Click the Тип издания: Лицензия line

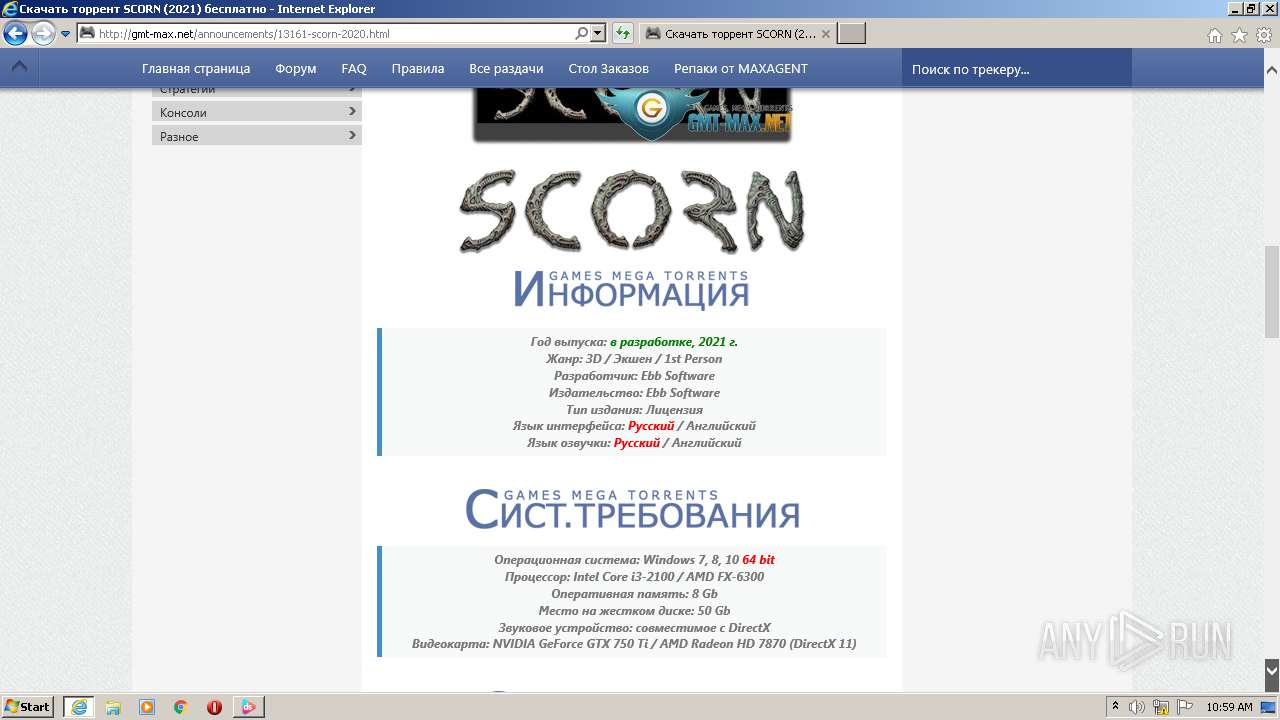tap(634, 409)
